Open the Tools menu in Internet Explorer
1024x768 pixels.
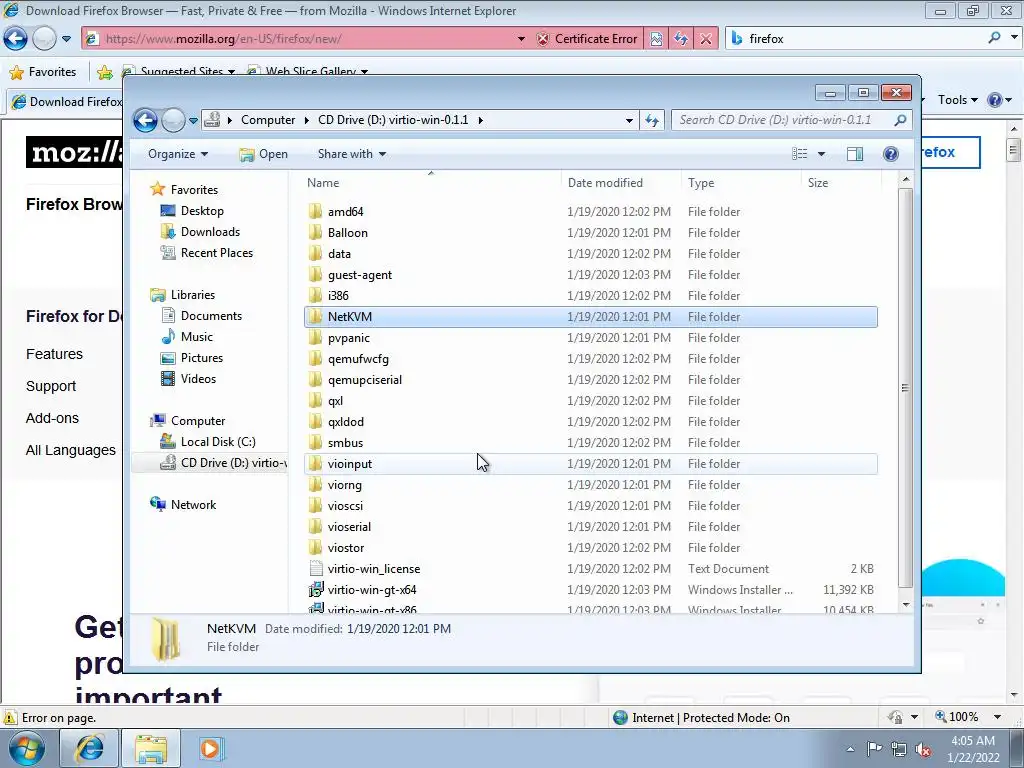[957, 100]
